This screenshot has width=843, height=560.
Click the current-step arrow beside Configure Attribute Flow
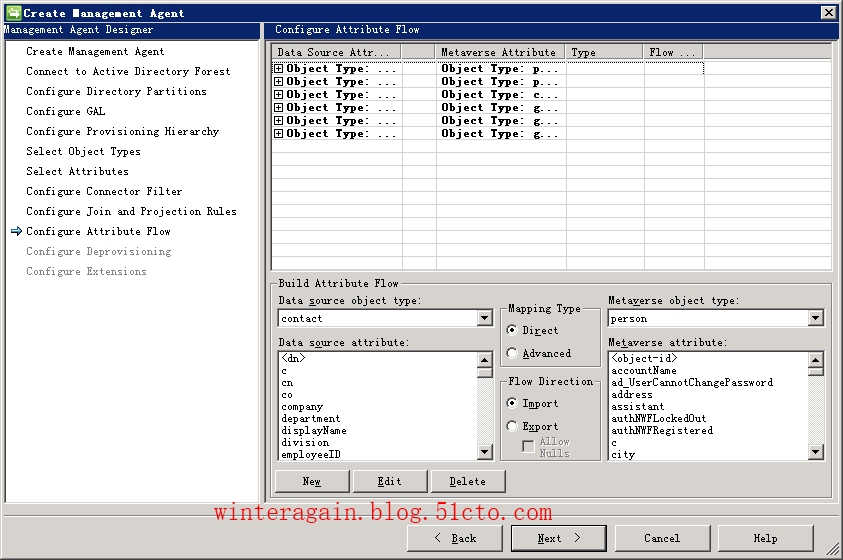[x=16, y=231]
